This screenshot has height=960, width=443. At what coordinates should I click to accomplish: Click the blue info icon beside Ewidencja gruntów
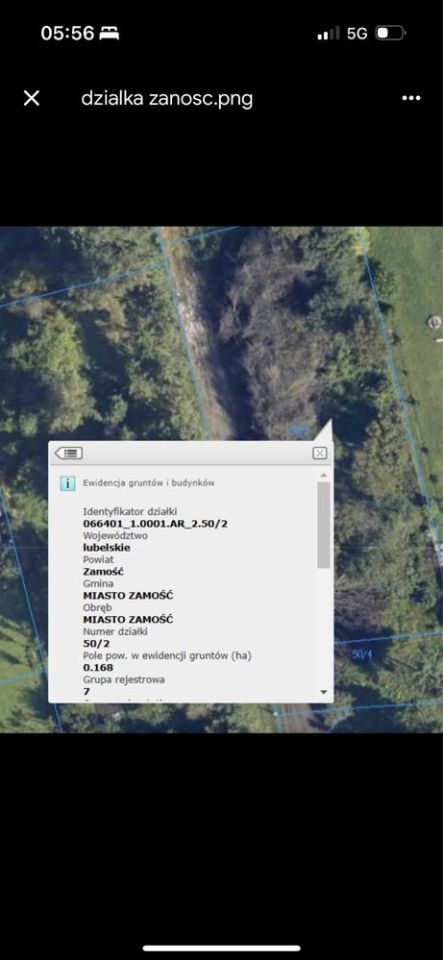coord(67,482)
